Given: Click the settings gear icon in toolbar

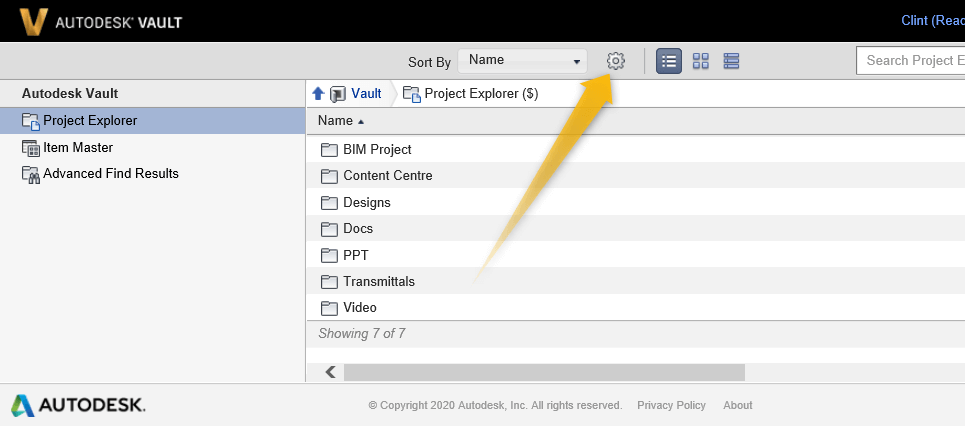Looking at the screenshot, I should (x=616, y=61).
